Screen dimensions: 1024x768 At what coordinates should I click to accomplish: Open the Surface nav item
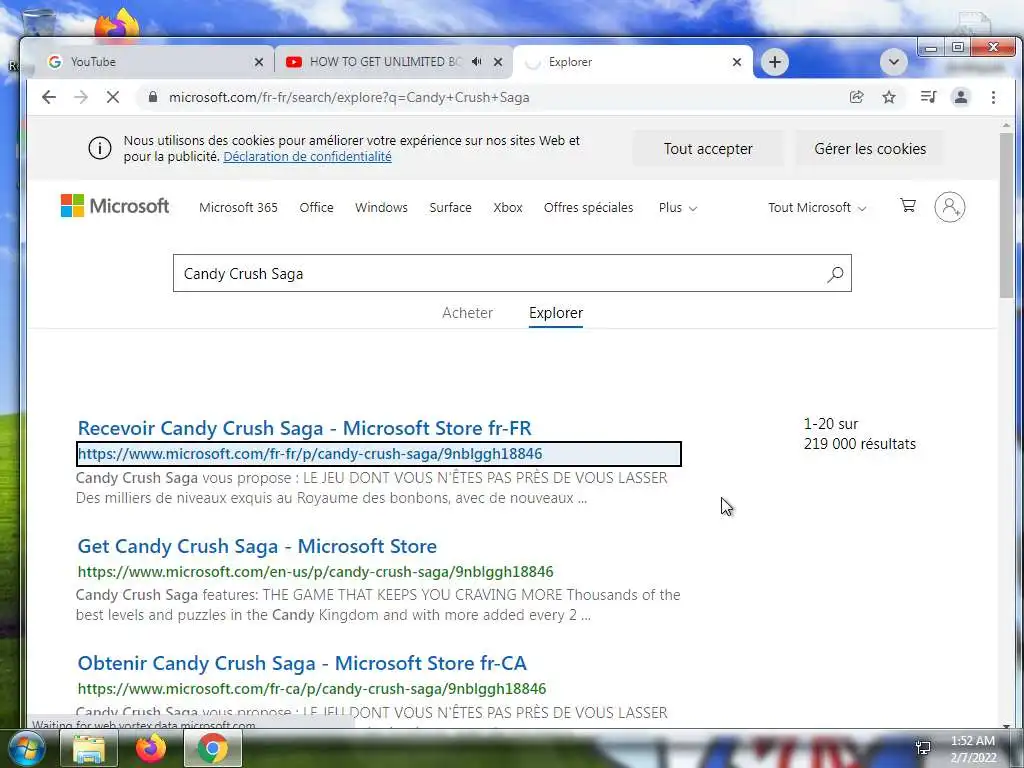[450, 208]
